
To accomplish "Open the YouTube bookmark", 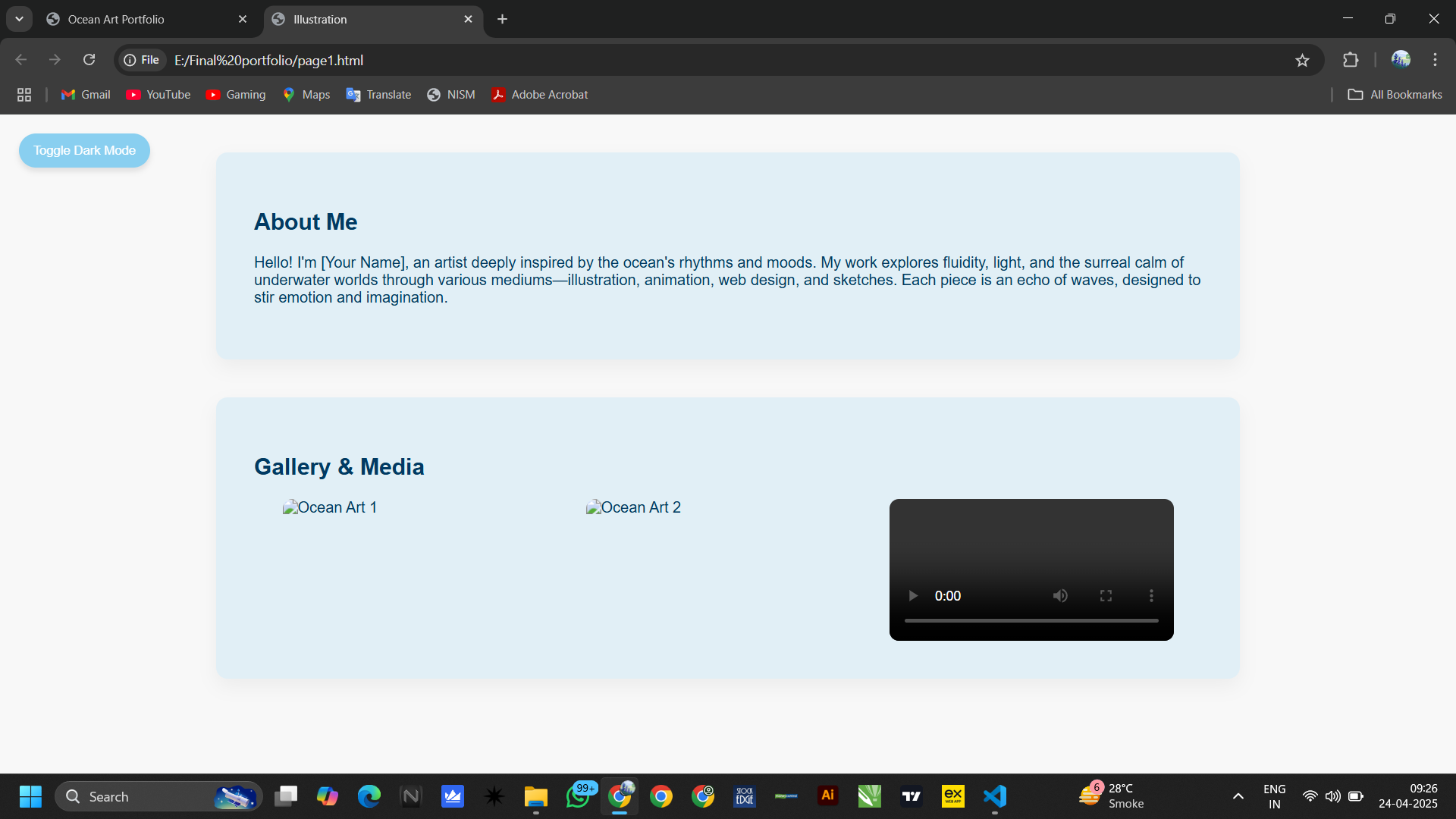I will pyautogui.click(x=158, y=95).
